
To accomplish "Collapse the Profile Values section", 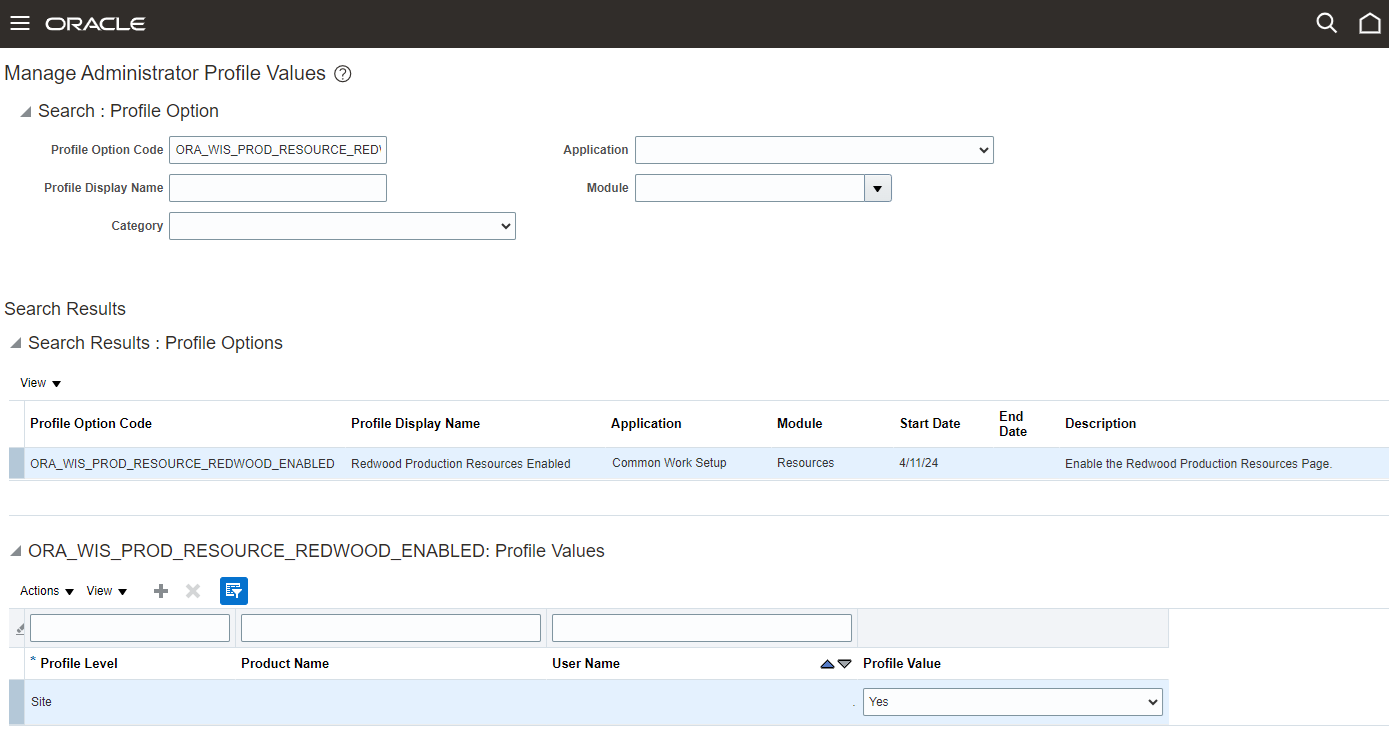I will tap(15, 552).
